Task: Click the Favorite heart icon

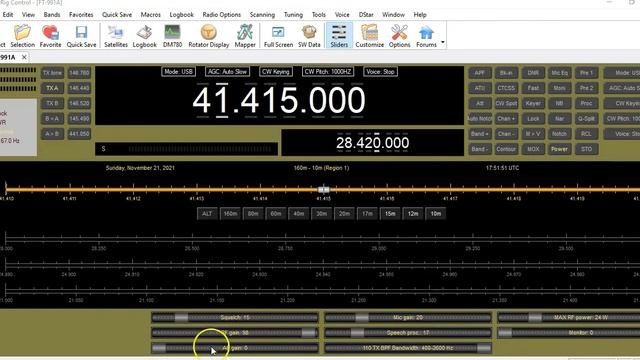Action: tap(51, 36)
